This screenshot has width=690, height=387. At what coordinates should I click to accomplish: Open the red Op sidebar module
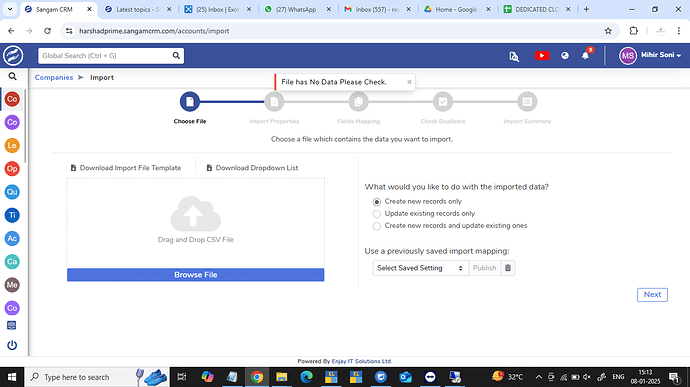12,169
